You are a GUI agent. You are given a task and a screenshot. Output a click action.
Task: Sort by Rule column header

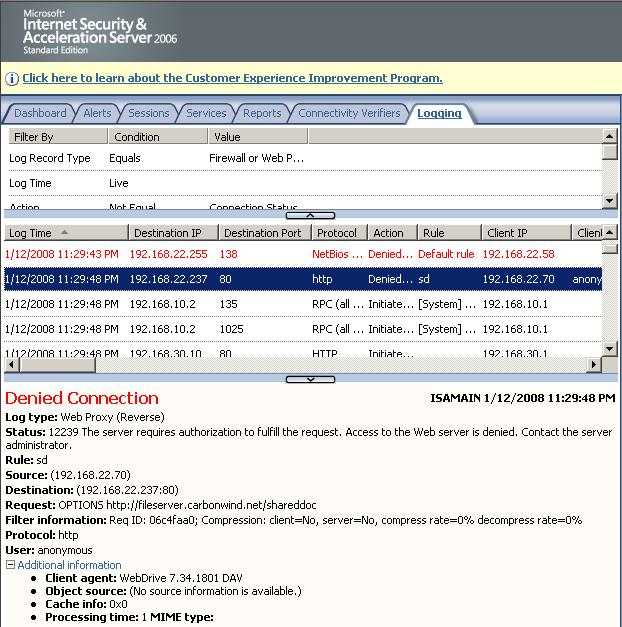(x=449, y=233)
